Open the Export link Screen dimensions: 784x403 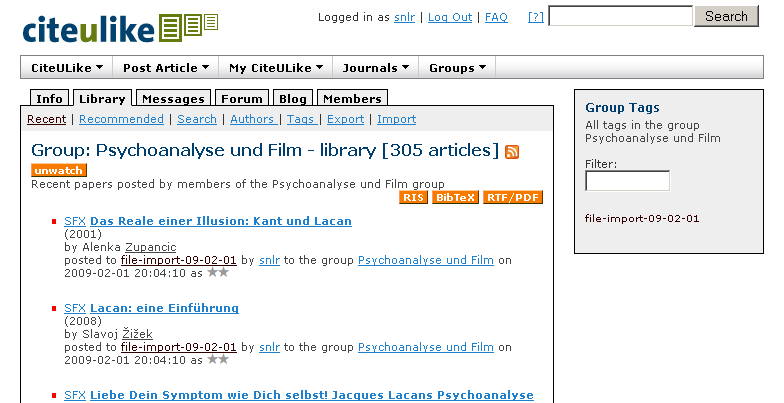pos(346,120)
